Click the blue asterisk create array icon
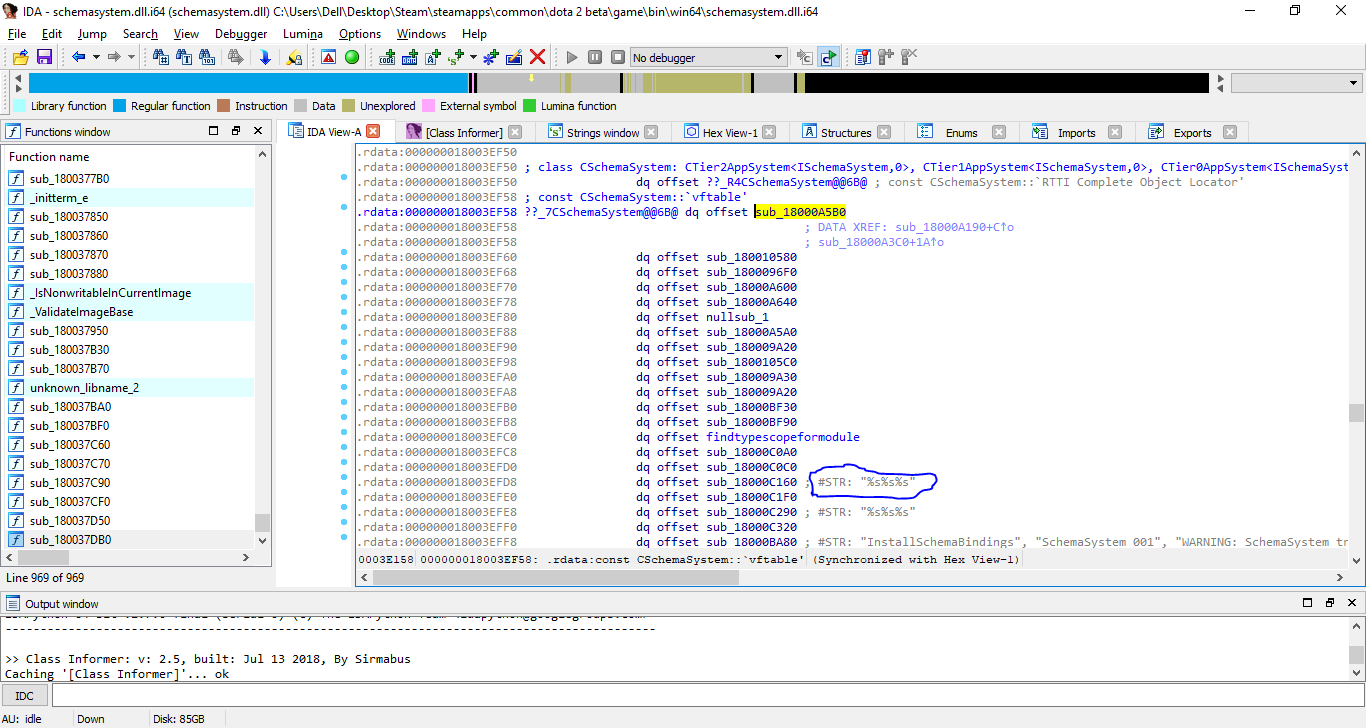 (x=491, y=57)
